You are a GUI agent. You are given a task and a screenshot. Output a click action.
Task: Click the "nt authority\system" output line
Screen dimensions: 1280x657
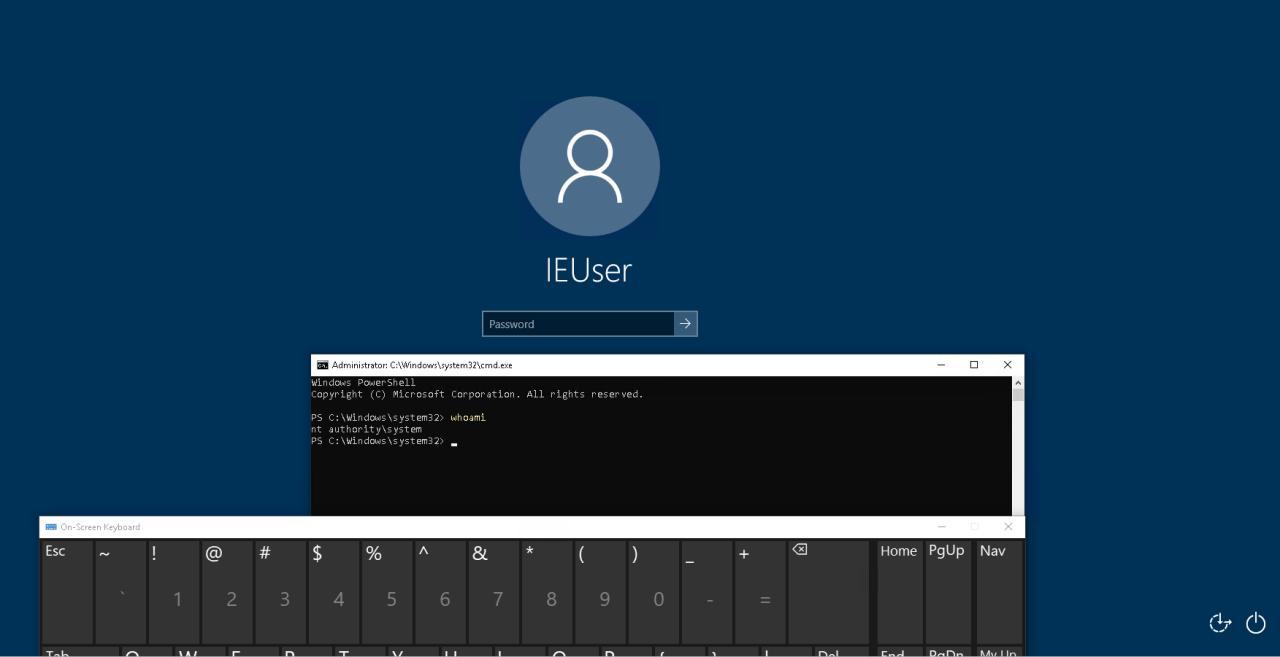click(x=366, y=429)
